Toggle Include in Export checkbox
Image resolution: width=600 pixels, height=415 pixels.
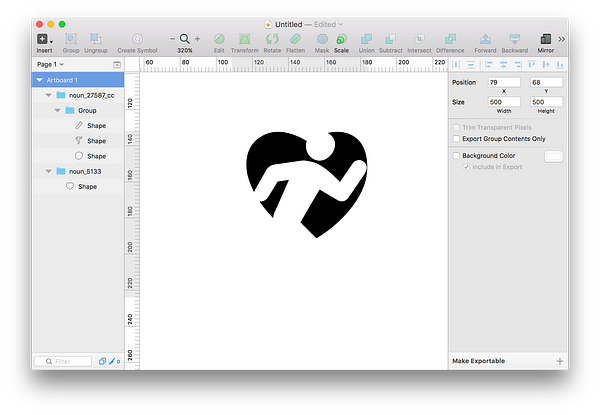(x=466, y=167)
